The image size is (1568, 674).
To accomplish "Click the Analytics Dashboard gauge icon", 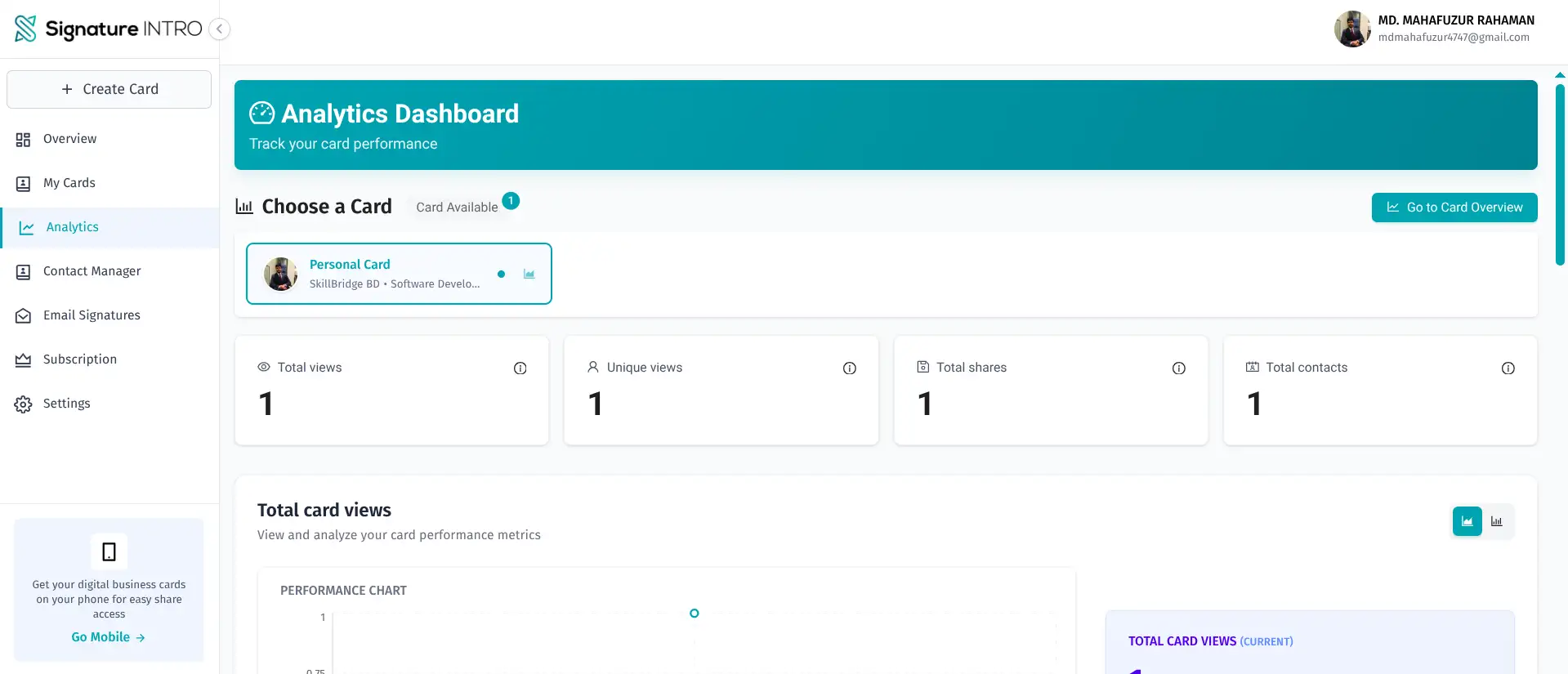I will click(261, 113).
